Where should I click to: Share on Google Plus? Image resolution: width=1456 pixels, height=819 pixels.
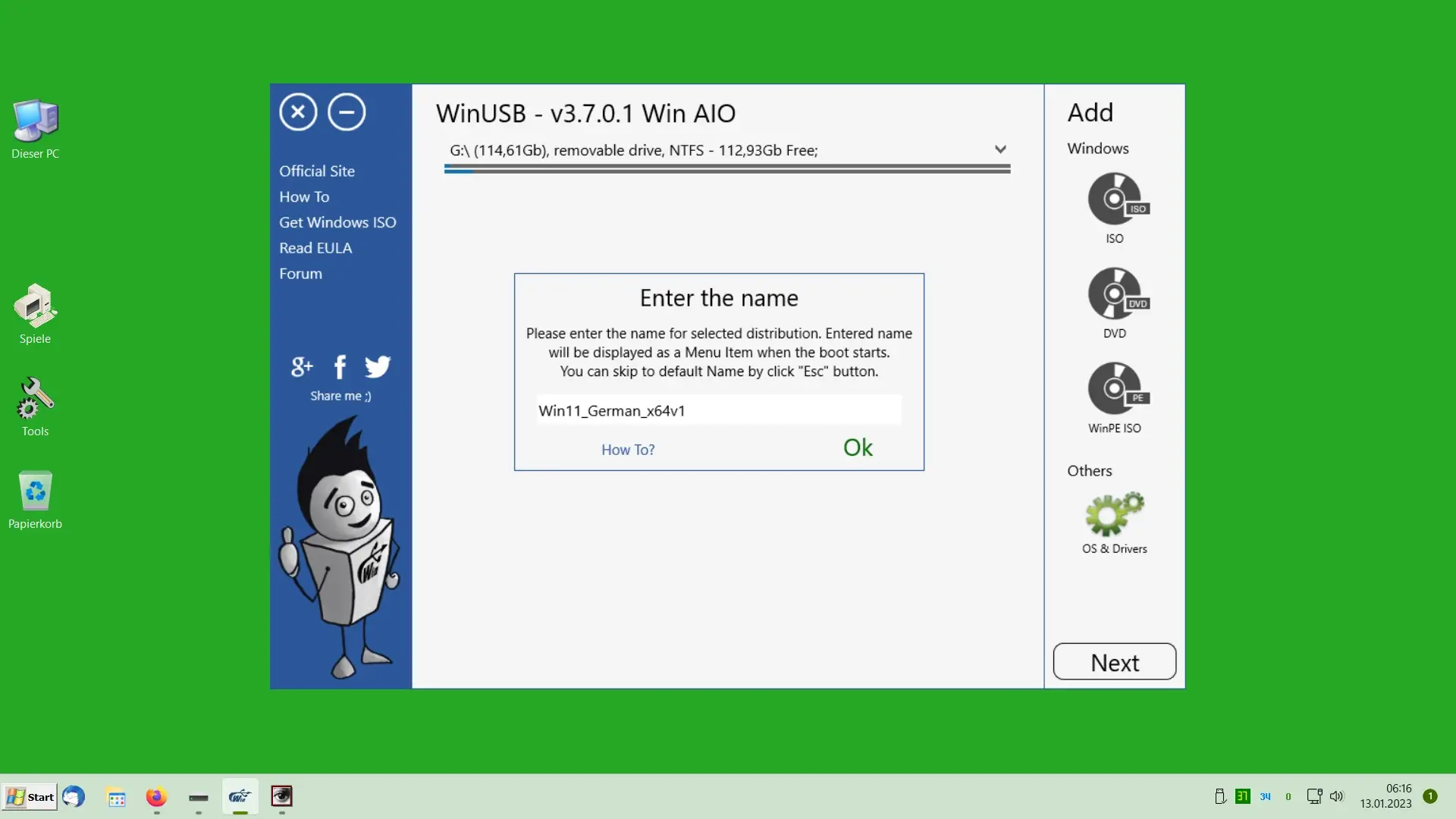(x=302, y=367)
